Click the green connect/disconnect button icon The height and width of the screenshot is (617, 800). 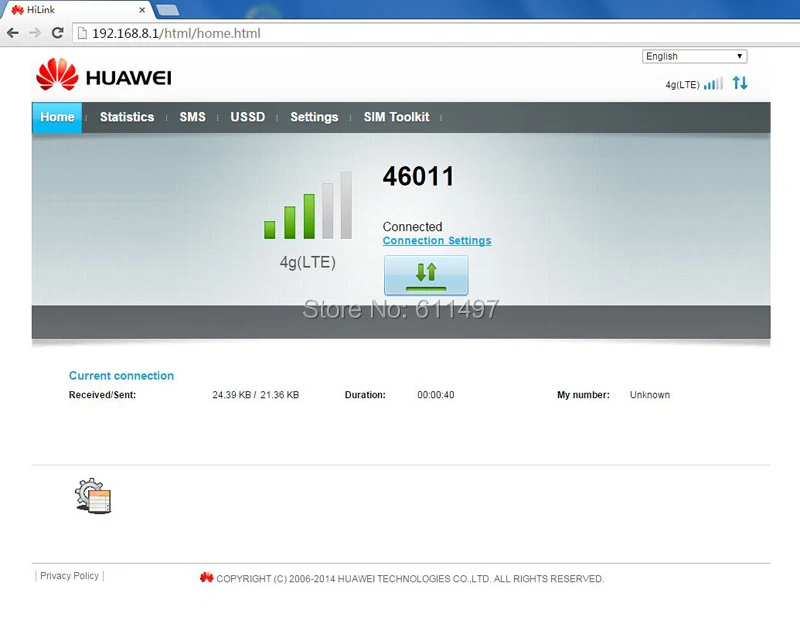[426, 274]
